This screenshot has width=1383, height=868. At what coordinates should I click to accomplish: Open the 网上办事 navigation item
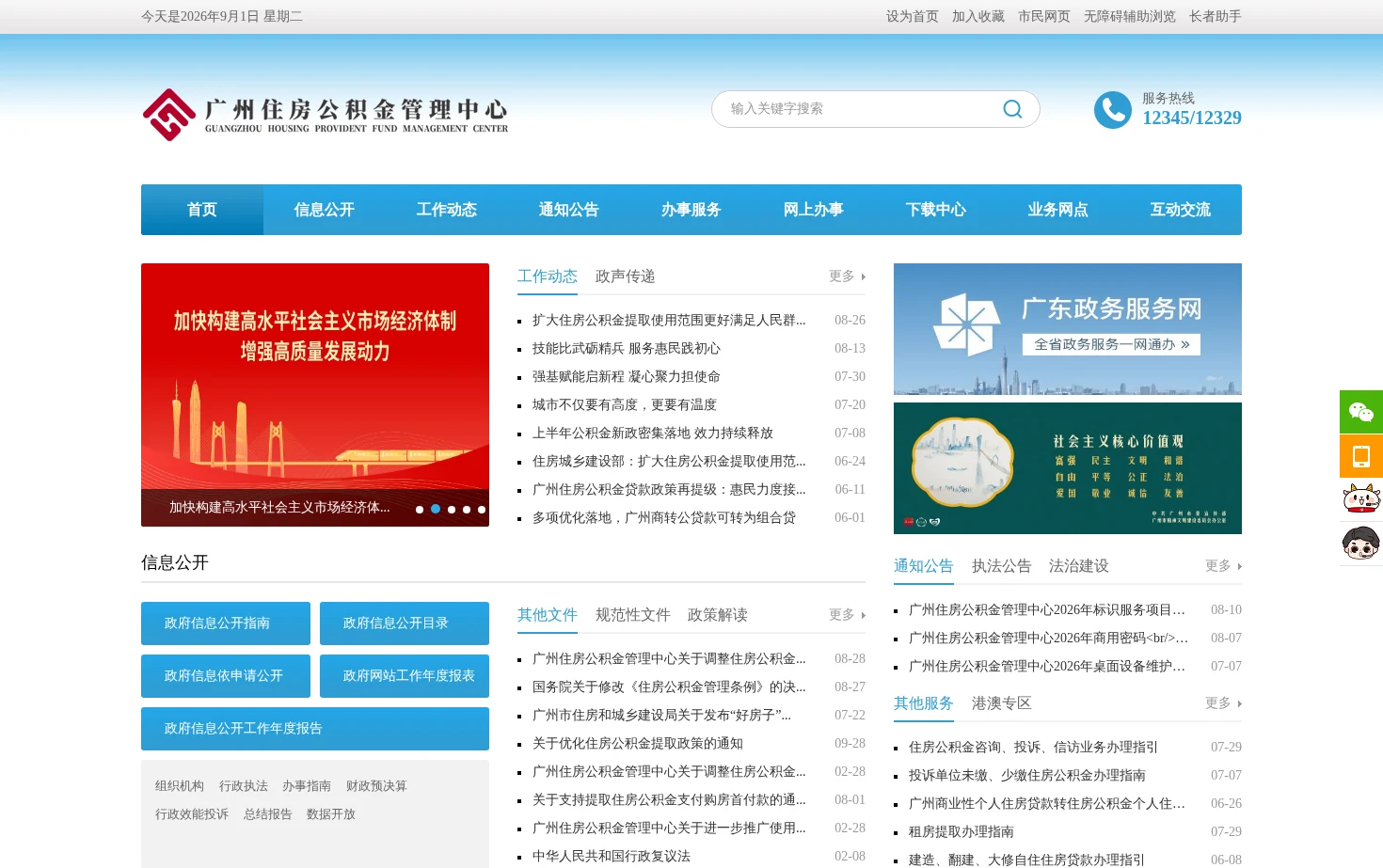click(814, 210)
